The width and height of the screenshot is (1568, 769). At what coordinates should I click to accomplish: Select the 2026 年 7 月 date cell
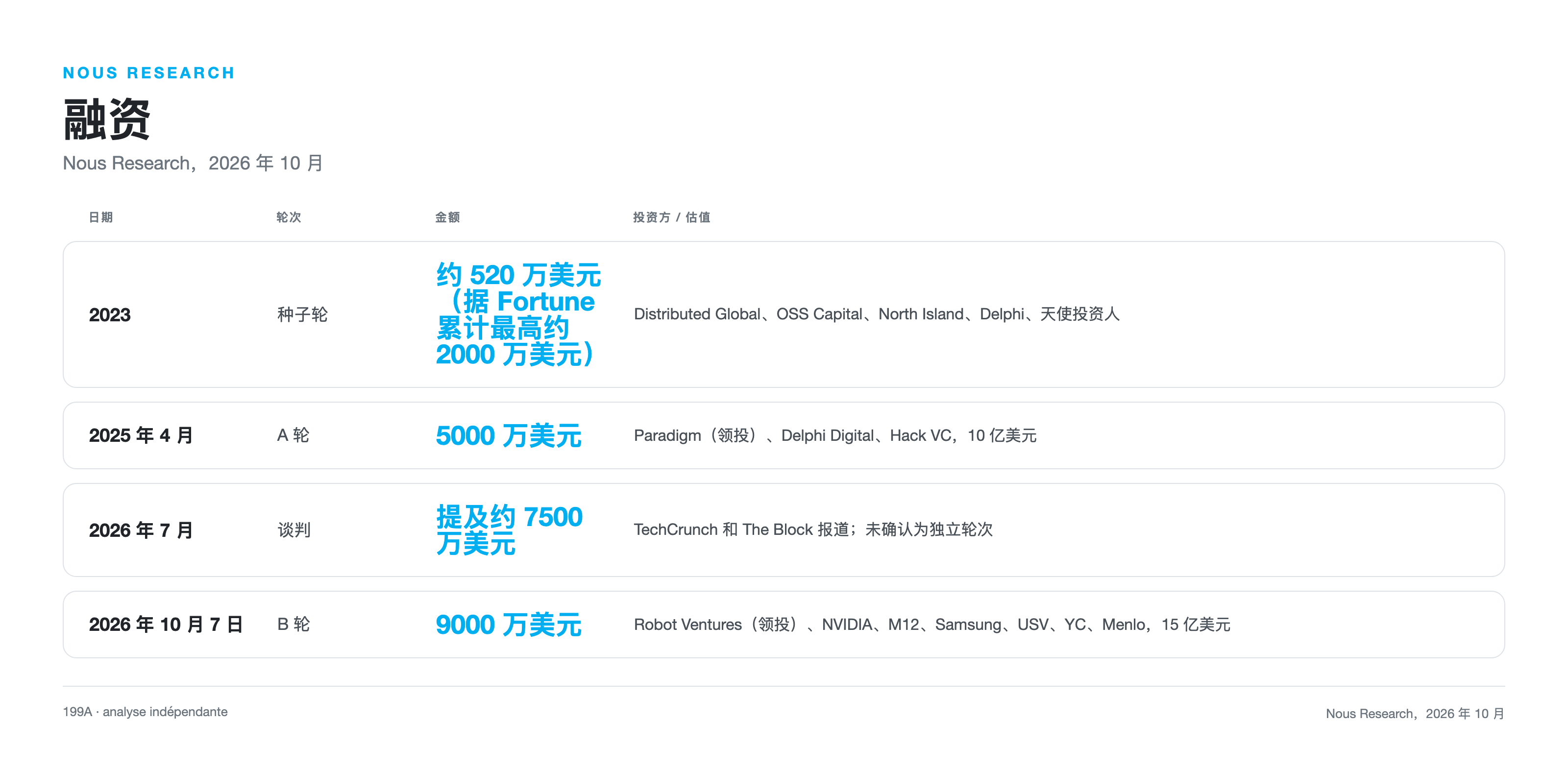point(141,530)
